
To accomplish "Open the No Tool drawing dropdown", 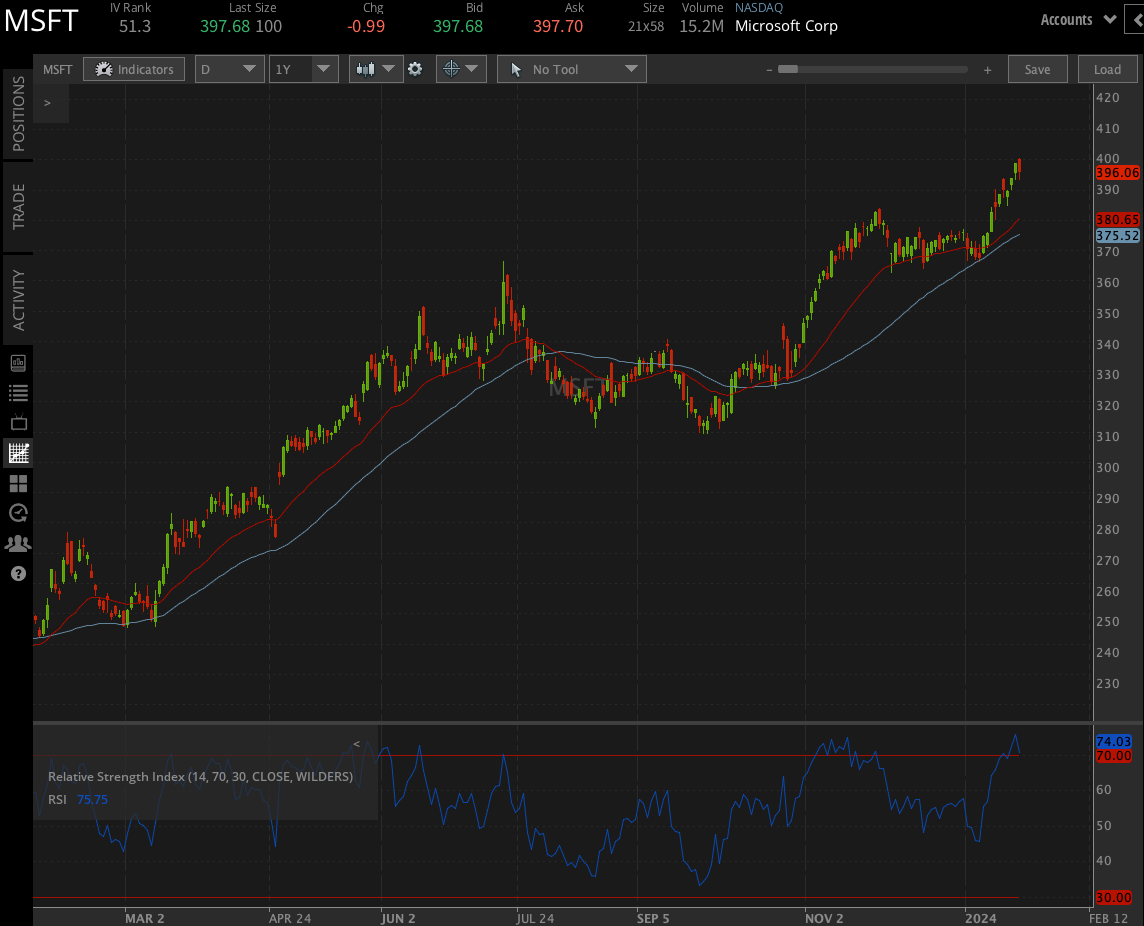I will pyautogui.click(x=571, y=69).
